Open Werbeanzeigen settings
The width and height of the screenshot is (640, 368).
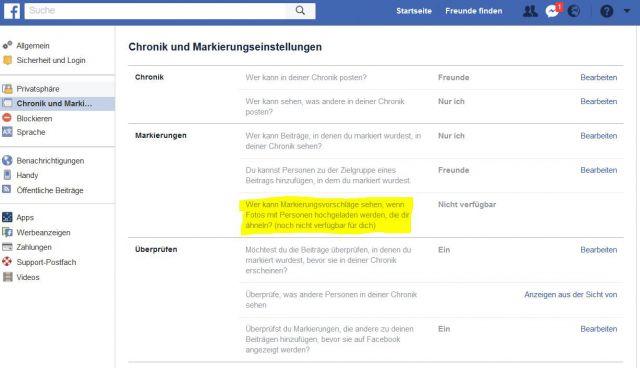[x=43, y=233]
